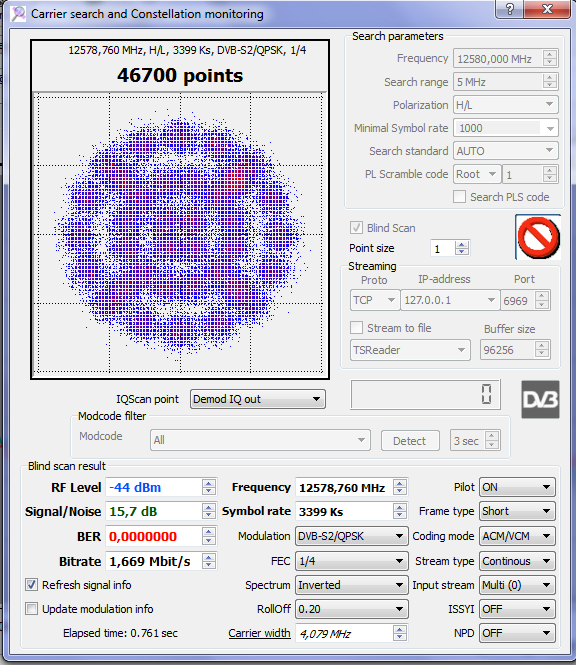Click the magnifier app icon in title bar
The height and width of the screenshot is (665, 576).
coord(18,14)
